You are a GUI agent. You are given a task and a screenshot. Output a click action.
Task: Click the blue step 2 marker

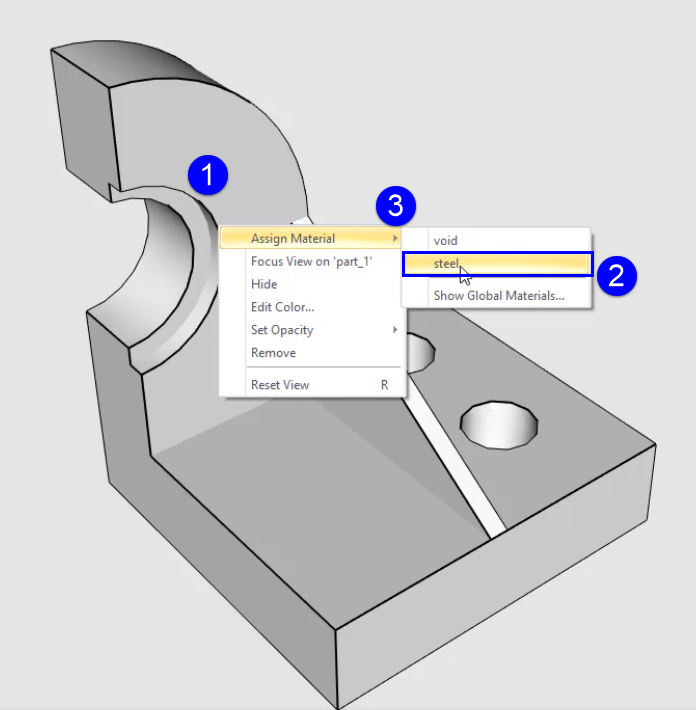point(617,276)
